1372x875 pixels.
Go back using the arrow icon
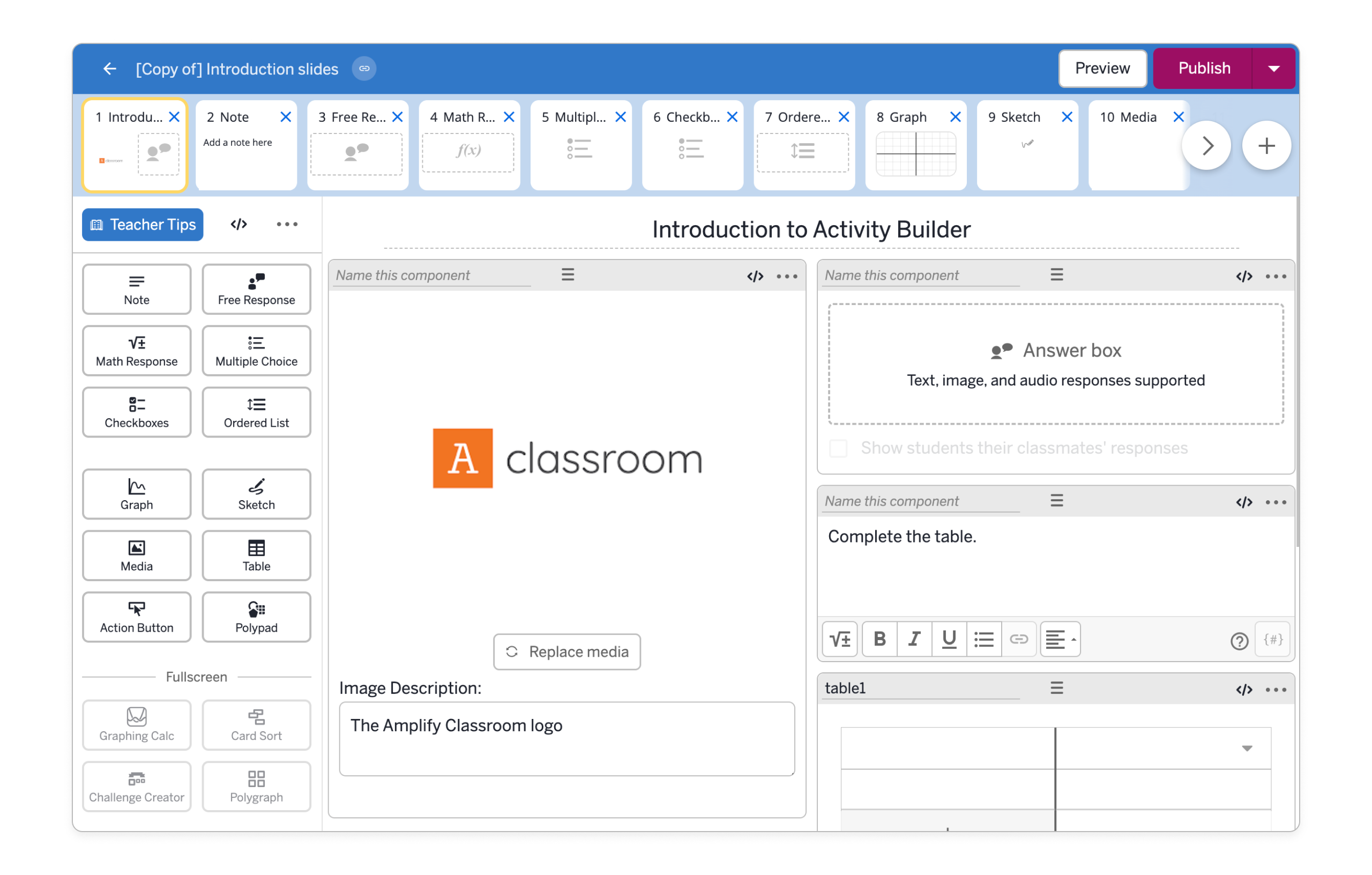109,69
